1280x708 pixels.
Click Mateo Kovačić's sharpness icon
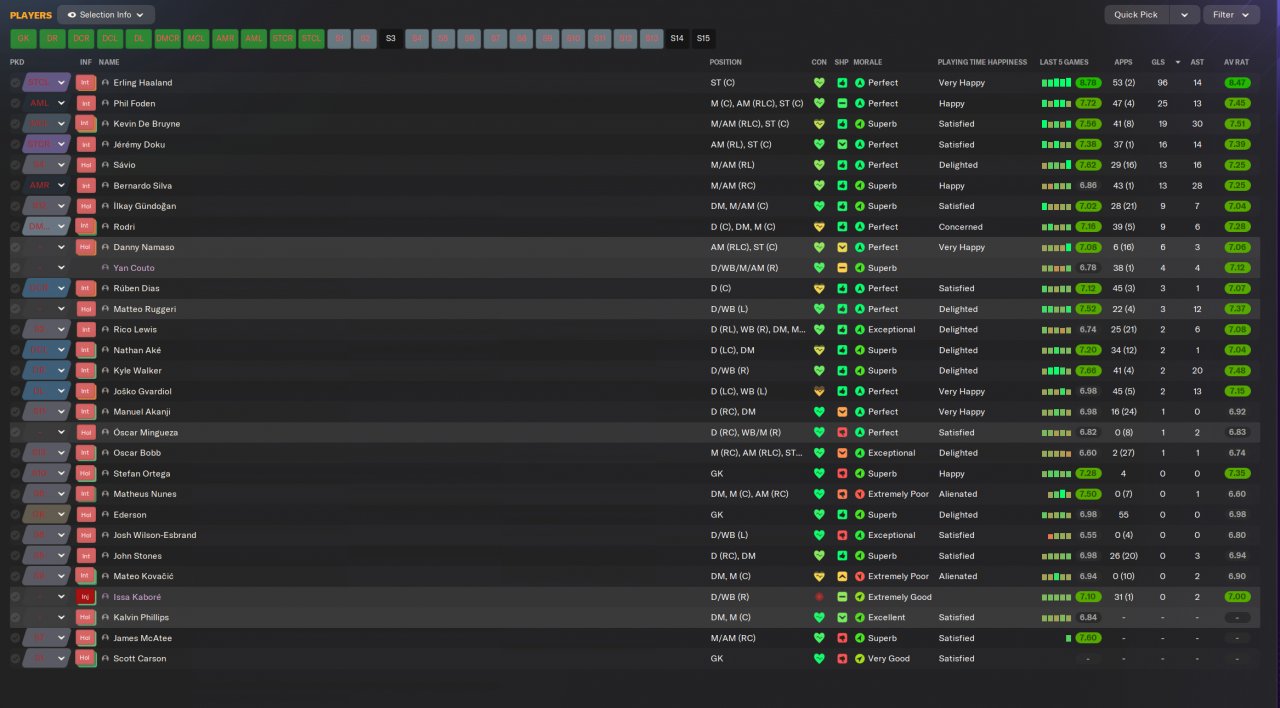842,576
